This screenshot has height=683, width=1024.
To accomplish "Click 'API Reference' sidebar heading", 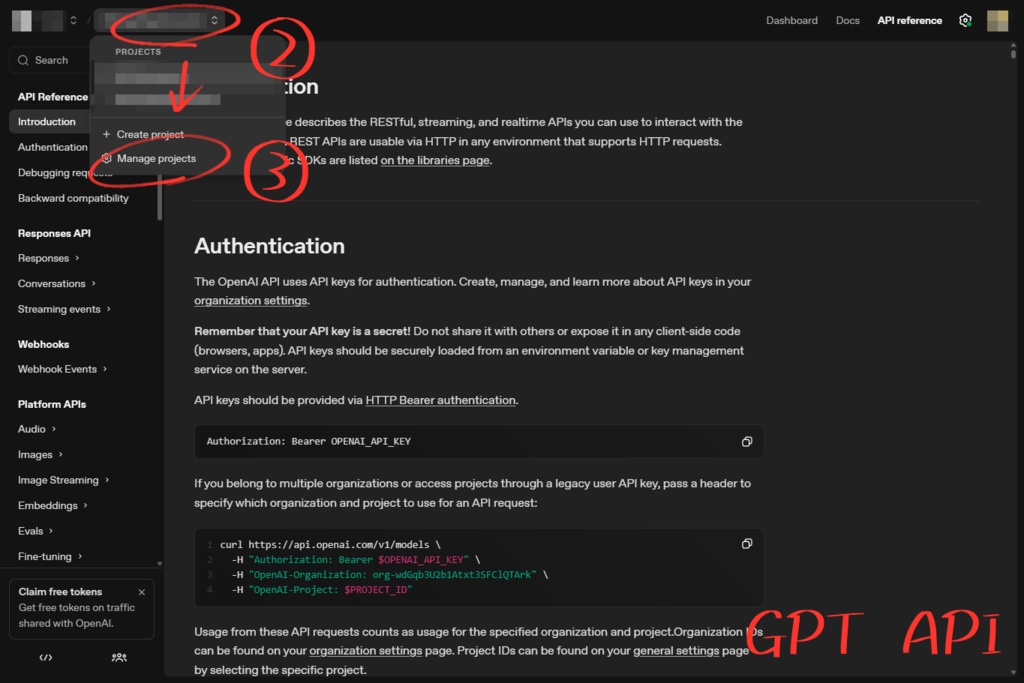I will (x=53, y=97).
